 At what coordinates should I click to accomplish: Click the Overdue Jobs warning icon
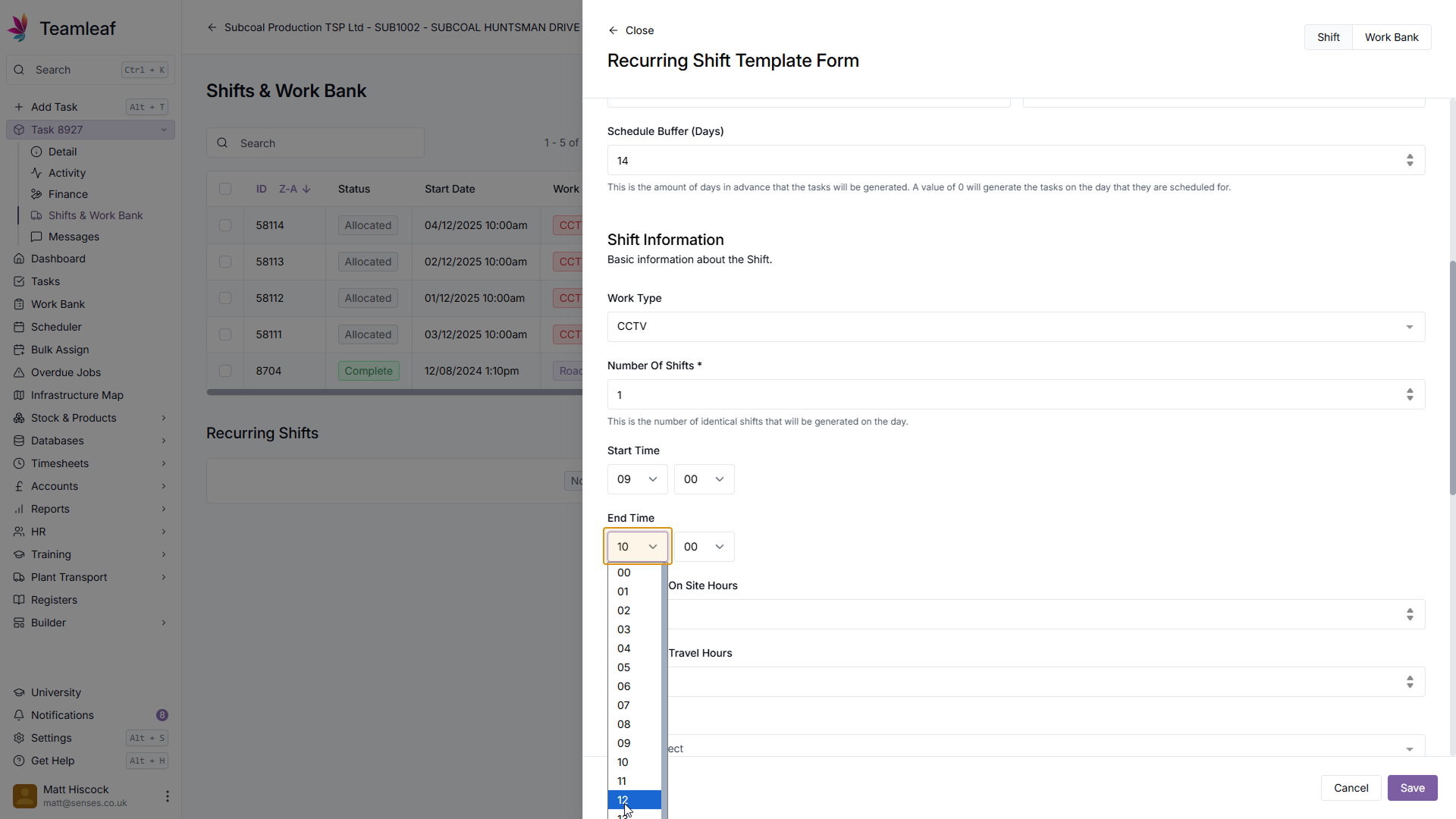coord(19,372)
